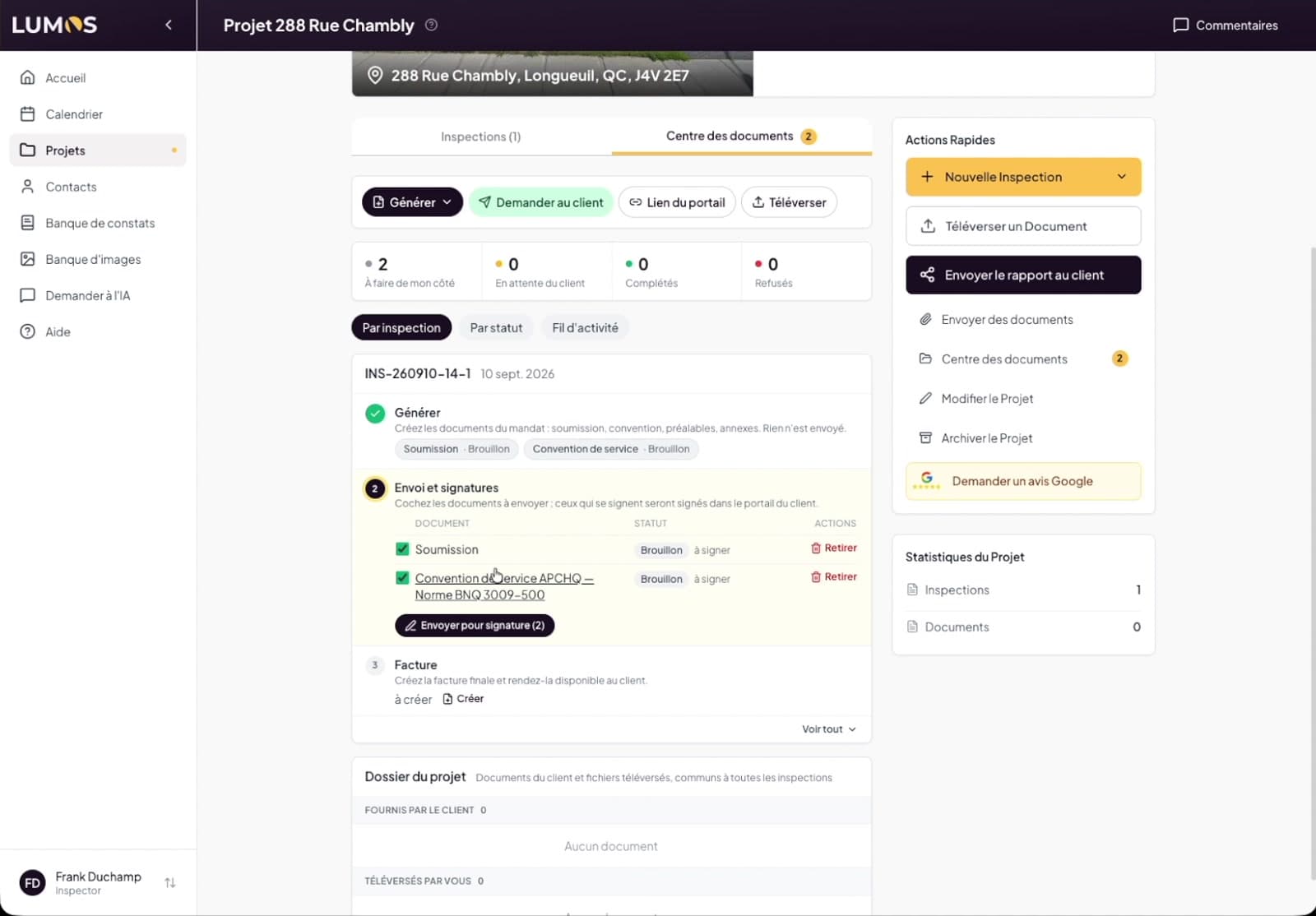Screen dimensions: 1316x916
Task: Uncheck the Convention de service APCHQ checkbox
Action: point(402,577)
